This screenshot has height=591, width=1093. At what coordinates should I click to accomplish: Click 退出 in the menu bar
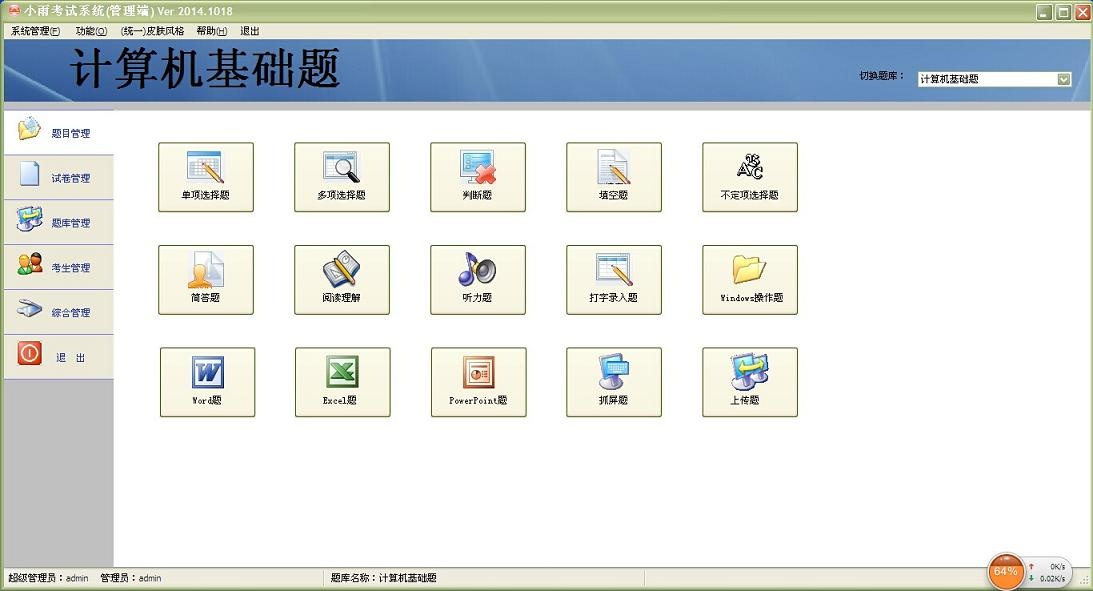pyautogui.click(x=250, y=31)
